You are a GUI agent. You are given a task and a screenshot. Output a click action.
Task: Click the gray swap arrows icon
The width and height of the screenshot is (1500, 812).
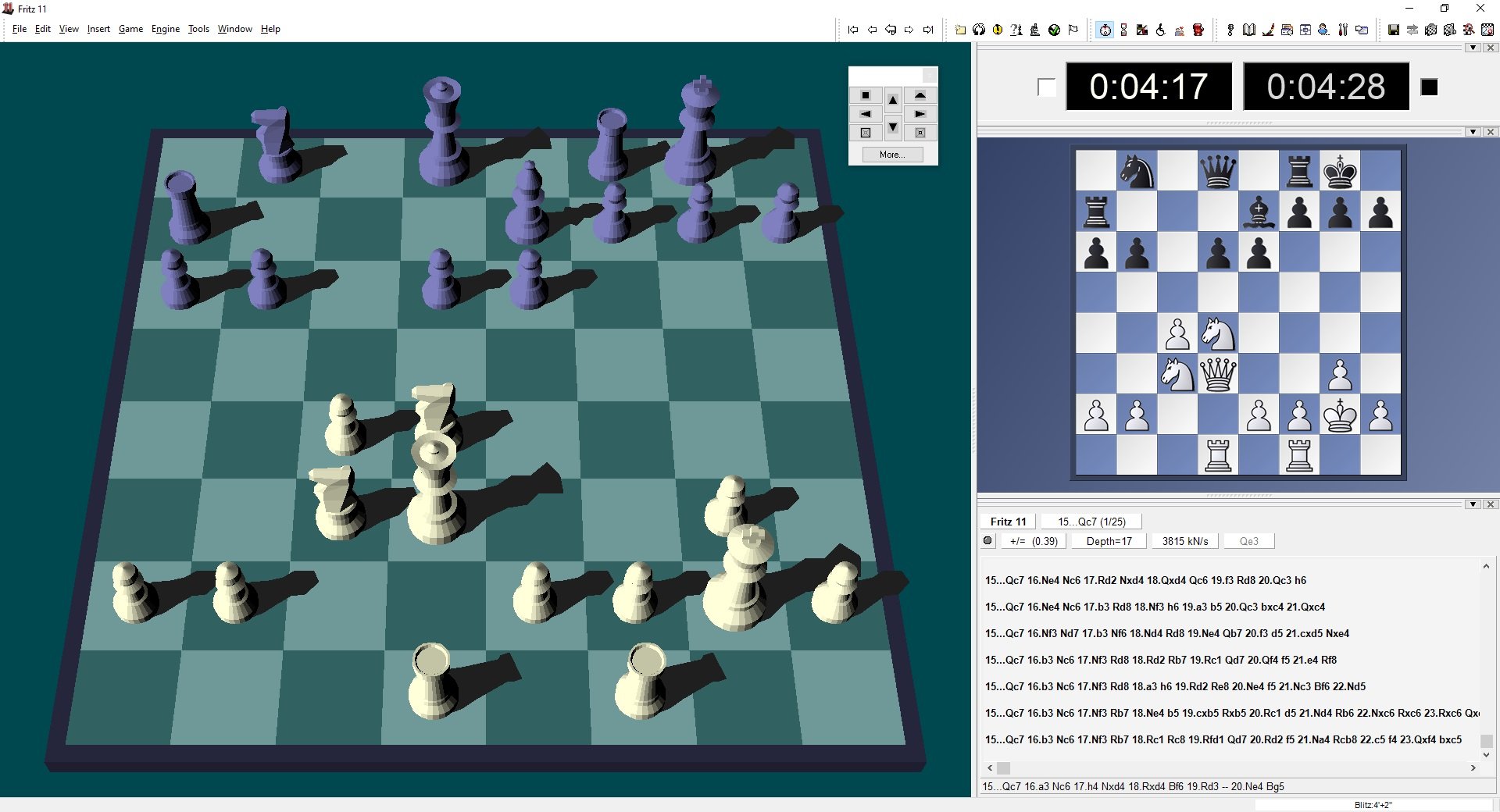click(1412, 30)
